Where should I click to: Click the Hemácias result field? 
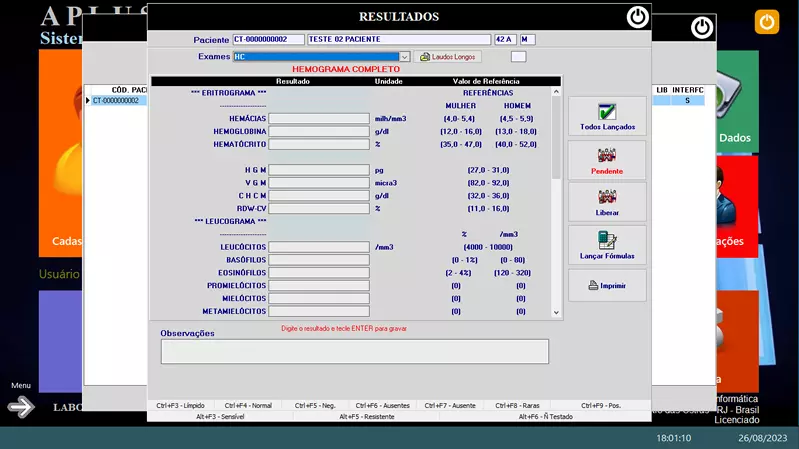318,119
